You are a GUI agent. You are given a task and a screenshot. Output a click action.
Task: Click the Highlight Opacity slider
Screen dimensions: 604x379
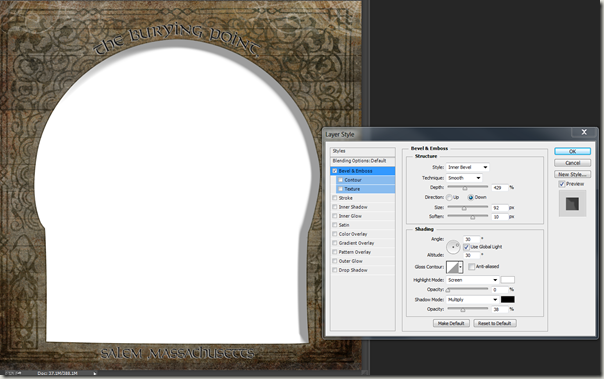coord(468,289)
